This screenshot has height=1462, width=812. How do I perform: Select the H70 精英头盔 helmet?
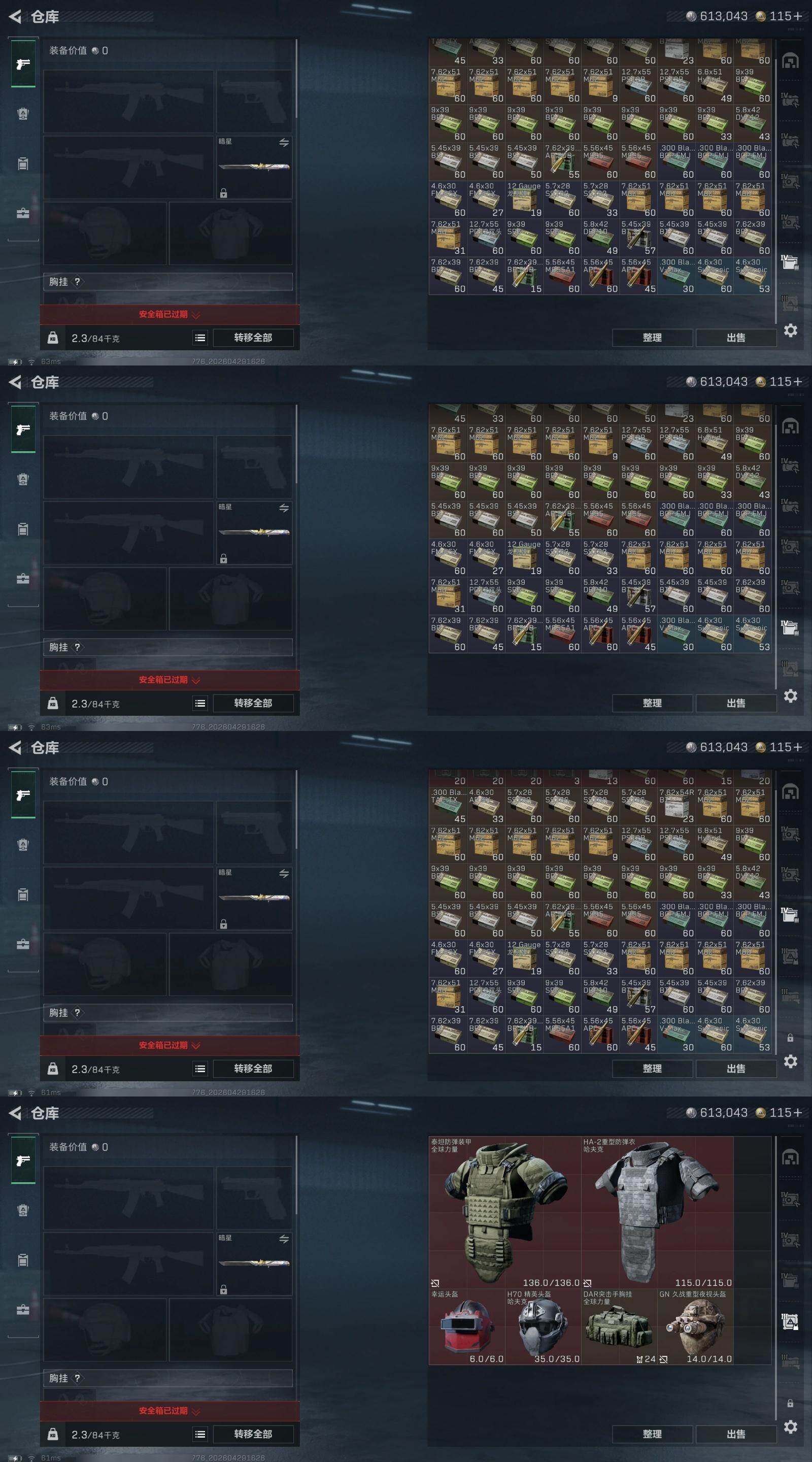(543, 1327)
